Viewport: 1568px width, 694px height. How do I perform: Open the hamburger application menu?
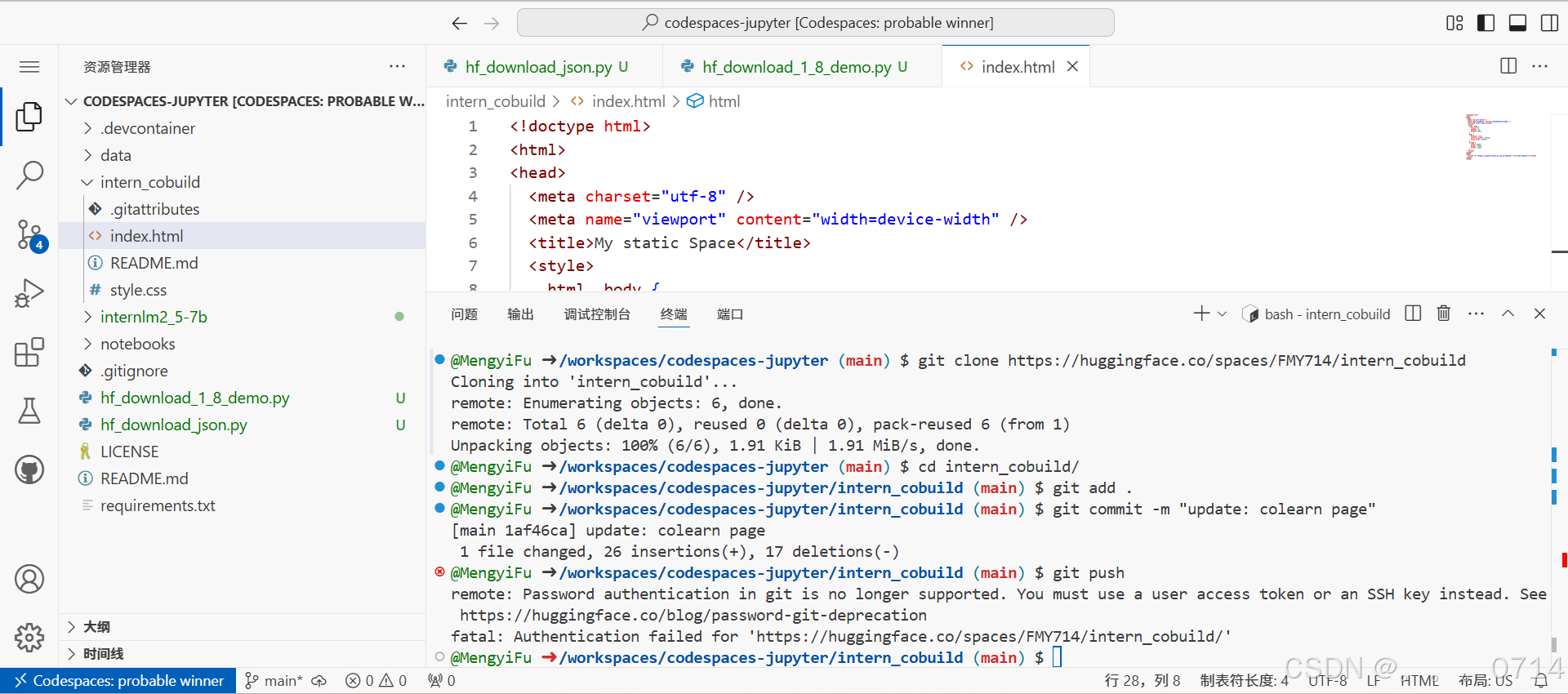point(29,67)
